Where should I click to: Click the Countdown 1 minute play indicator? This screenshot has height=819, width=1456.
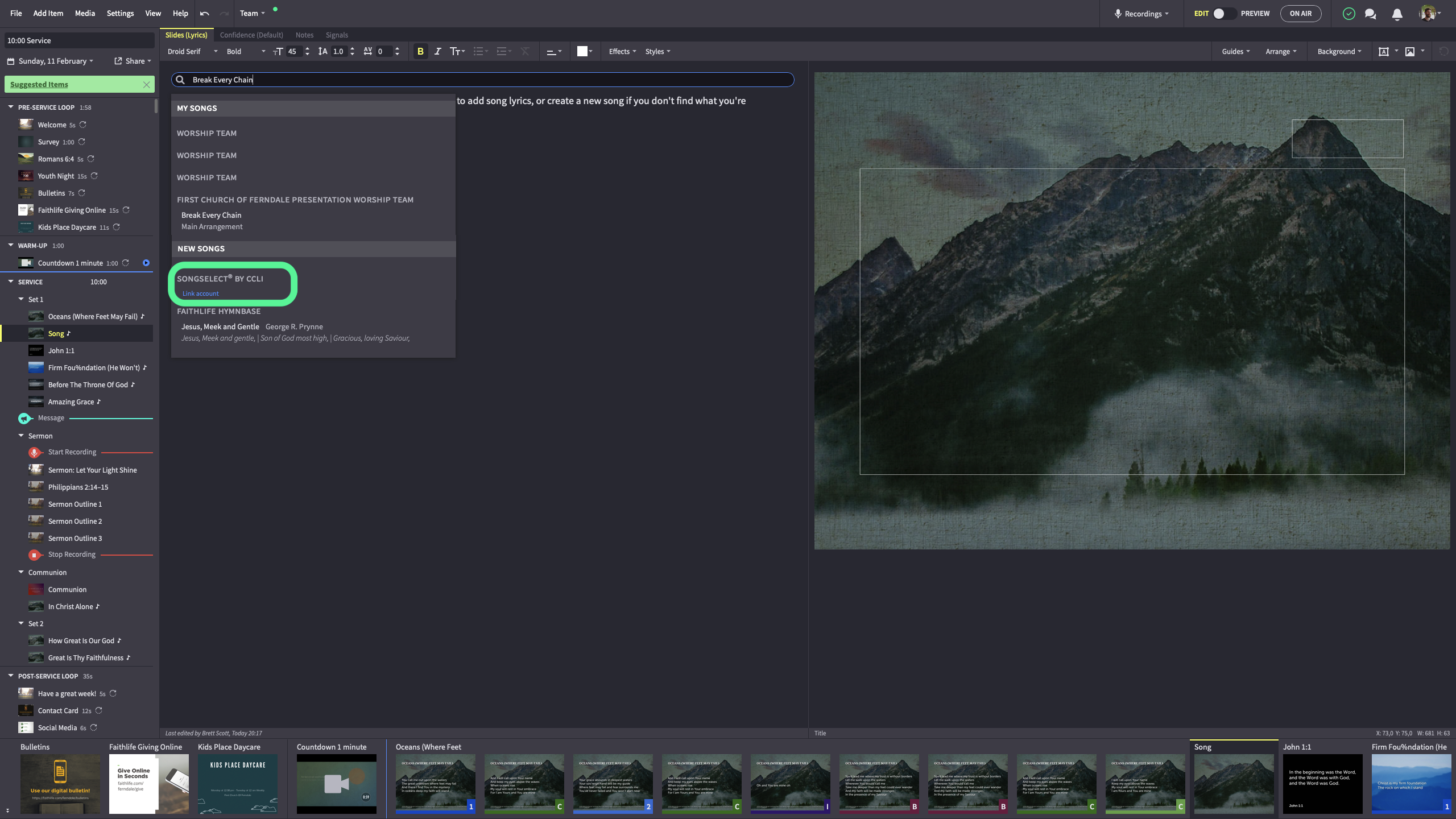(146, 263)
